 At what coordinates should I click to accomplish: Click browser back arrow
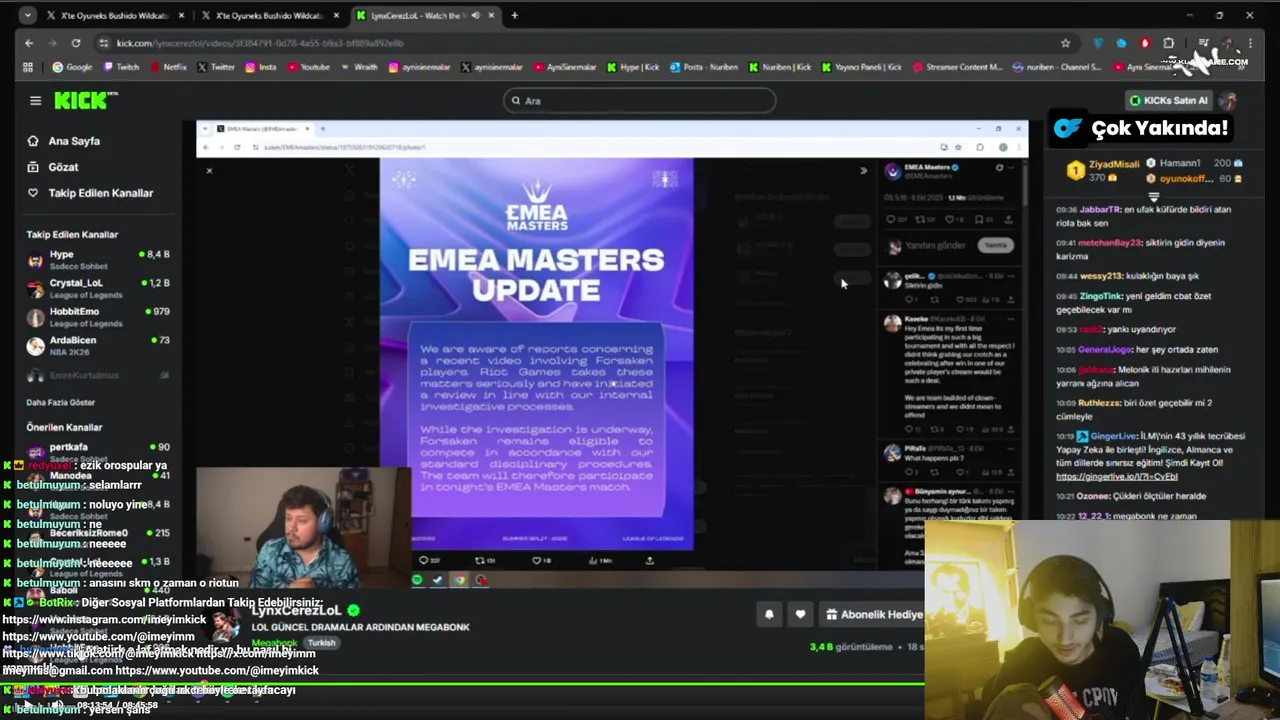[29, 43]
